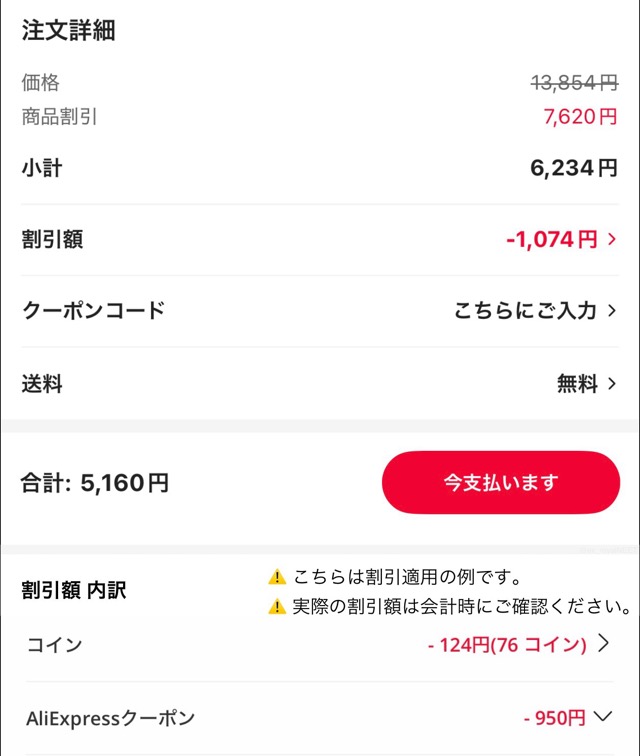
Task: Click the struck-through 13,854円 original price
Action: [x=574, y=84]
